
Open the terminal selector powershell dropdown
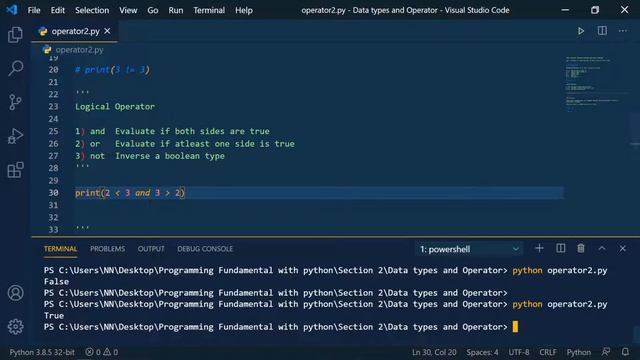[469, 249]
